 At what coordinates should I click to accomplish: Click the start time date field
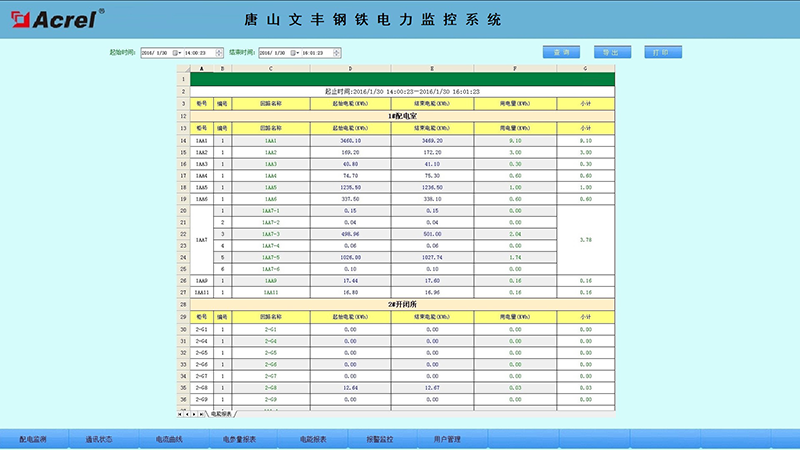(156, 52)
